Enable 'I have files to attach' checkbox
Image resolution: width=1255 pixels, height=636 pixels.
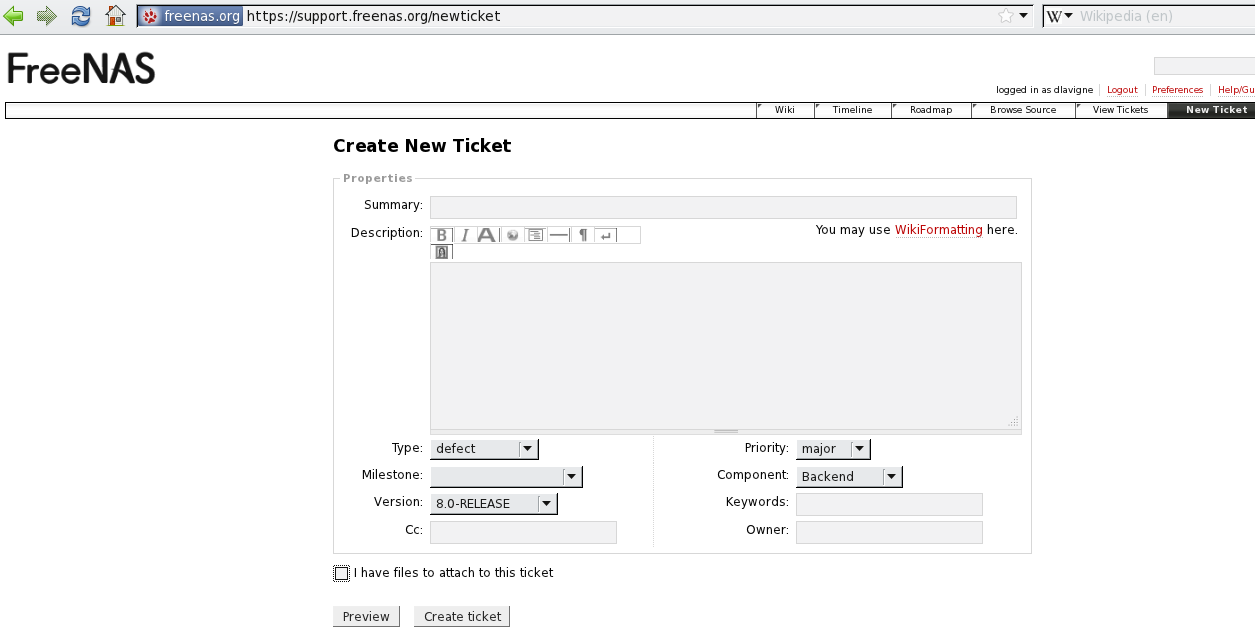(x=341, y=573)
